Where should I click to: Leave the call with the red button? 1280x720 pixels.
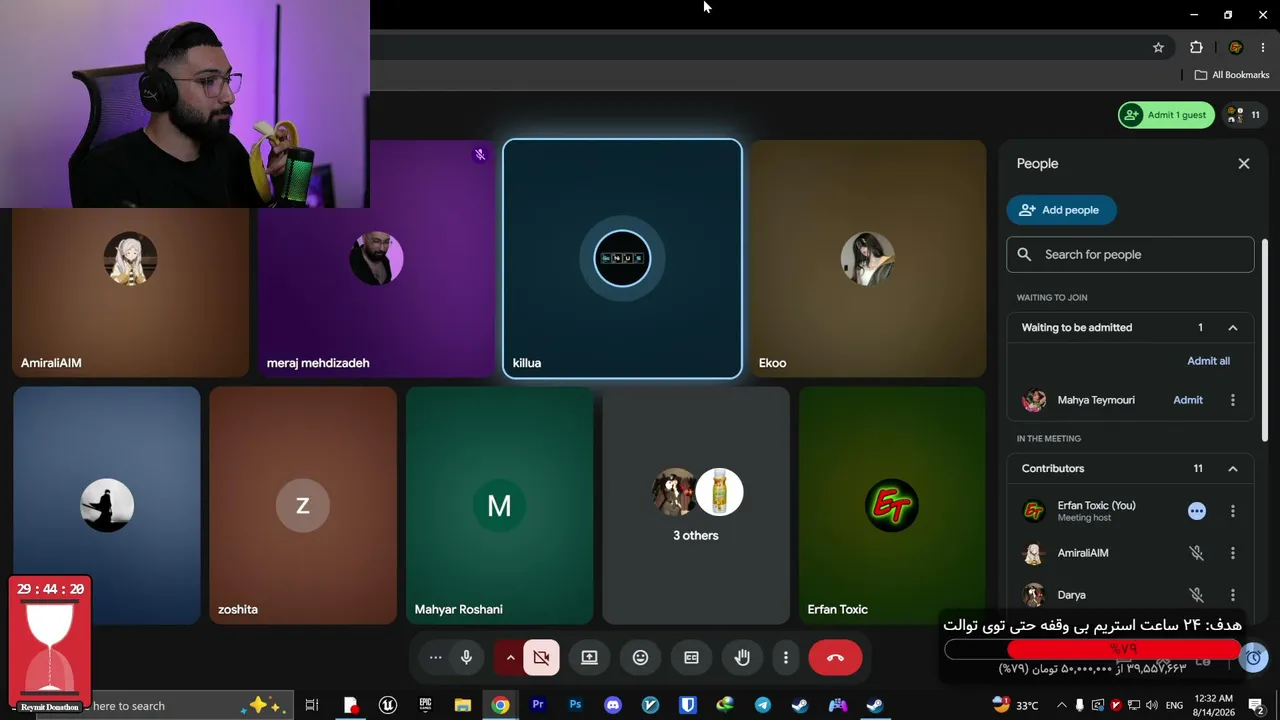coord(835,658)
